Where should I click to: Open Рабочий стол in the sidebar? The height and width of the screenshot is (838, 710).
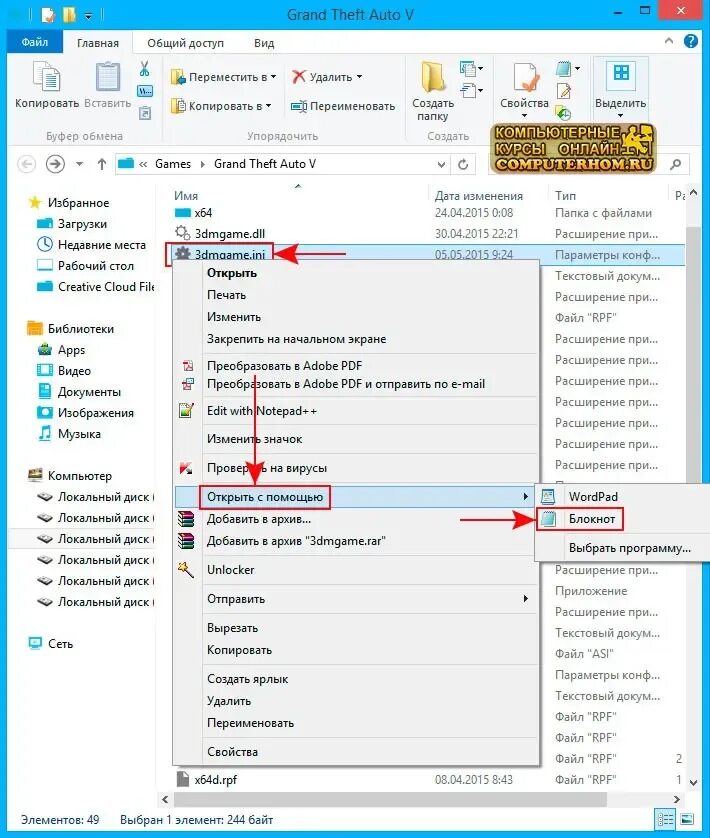(96, 266)
